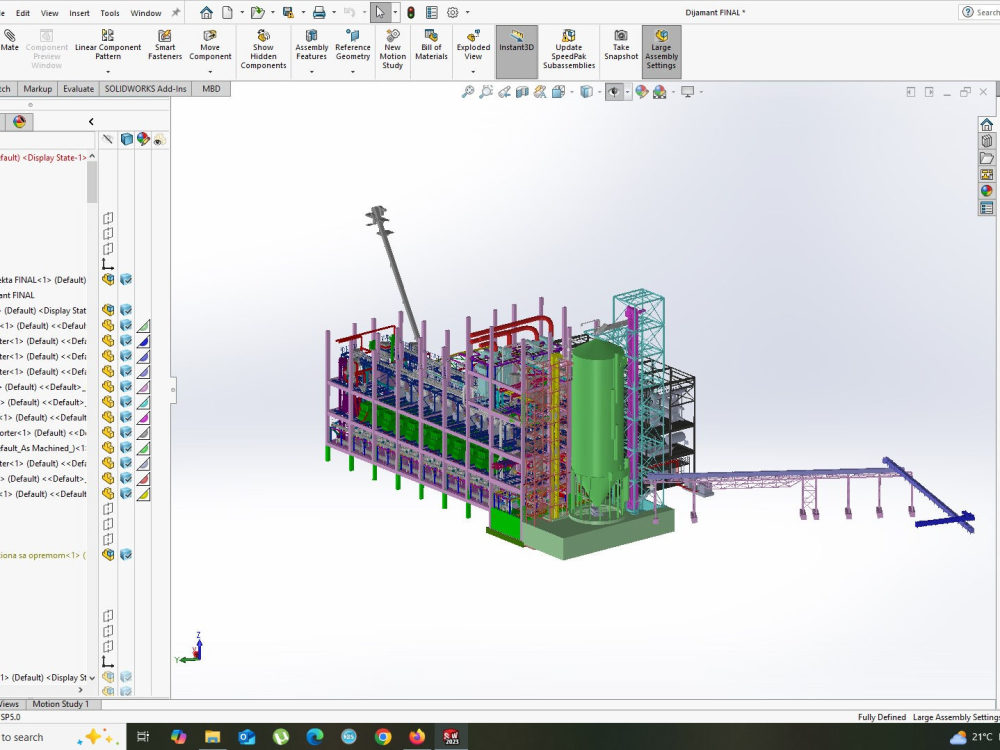Open Appearances task pane icon
Viewport: 1000px width, 750px height.
987,191
